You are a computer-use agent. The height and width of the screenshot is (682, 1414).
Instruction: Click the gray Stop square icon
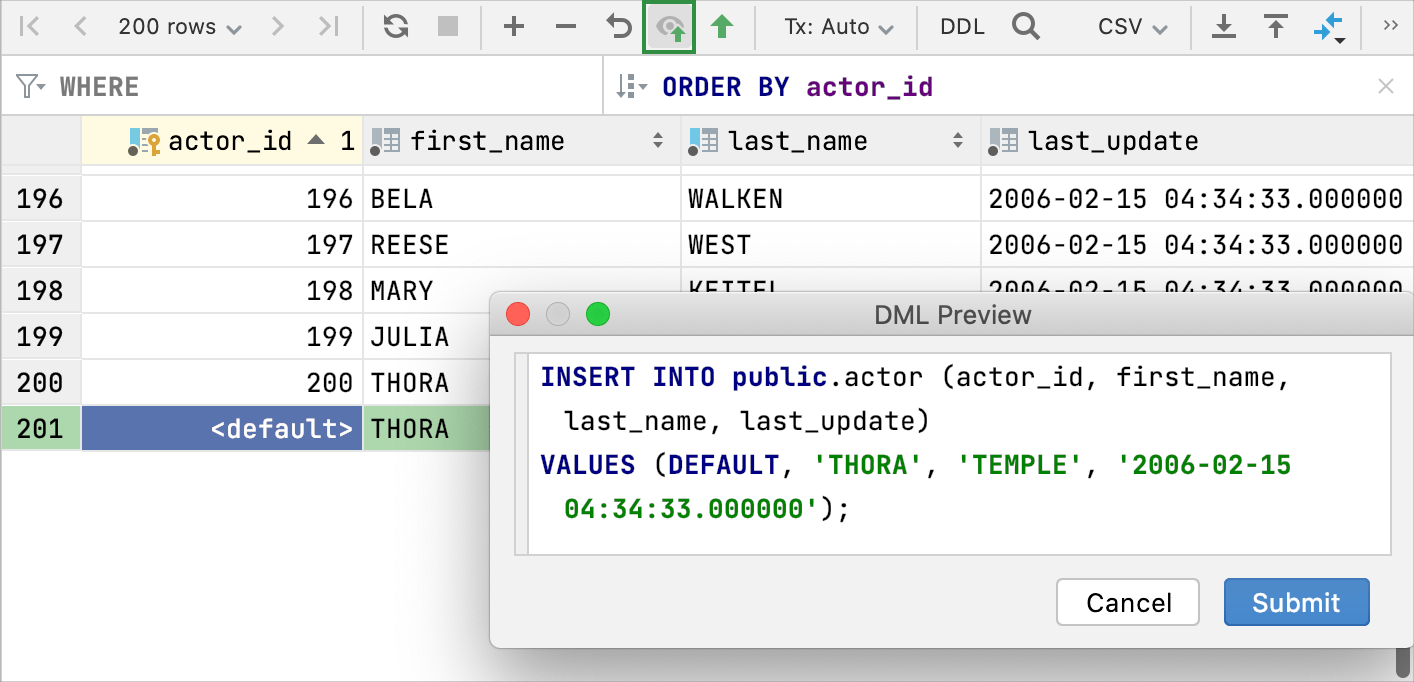click(x=448, y=27)
